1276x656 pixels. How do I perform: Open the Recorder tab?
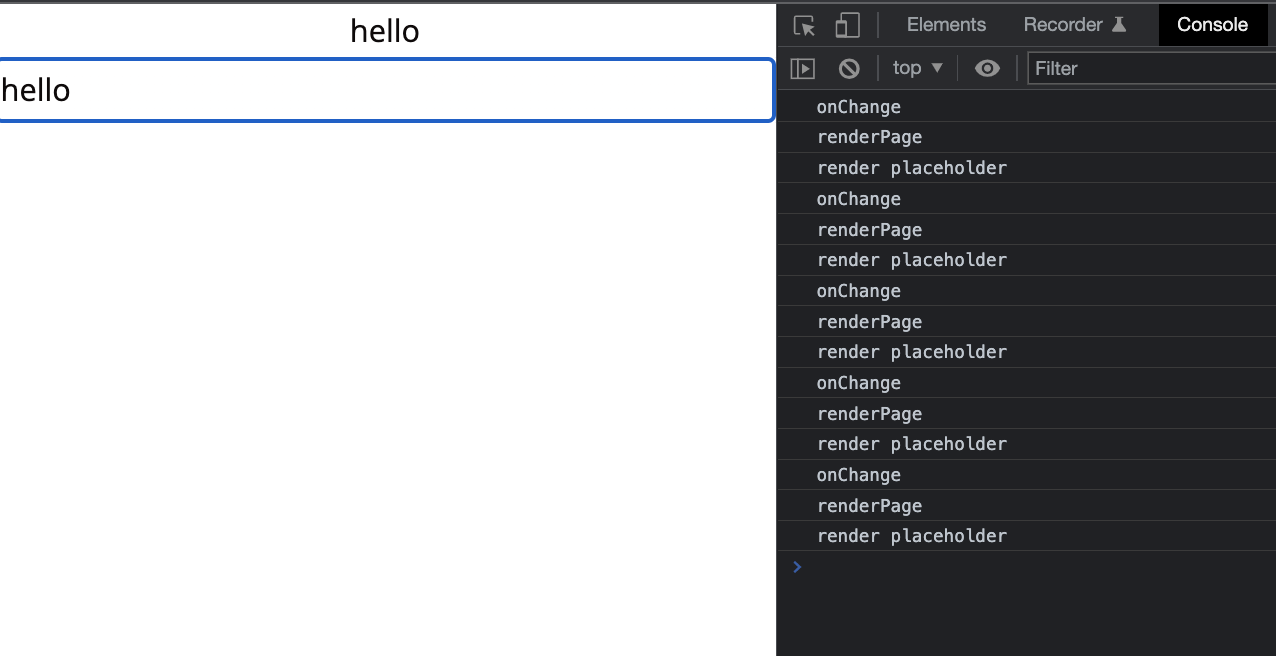click(1062, 25)
